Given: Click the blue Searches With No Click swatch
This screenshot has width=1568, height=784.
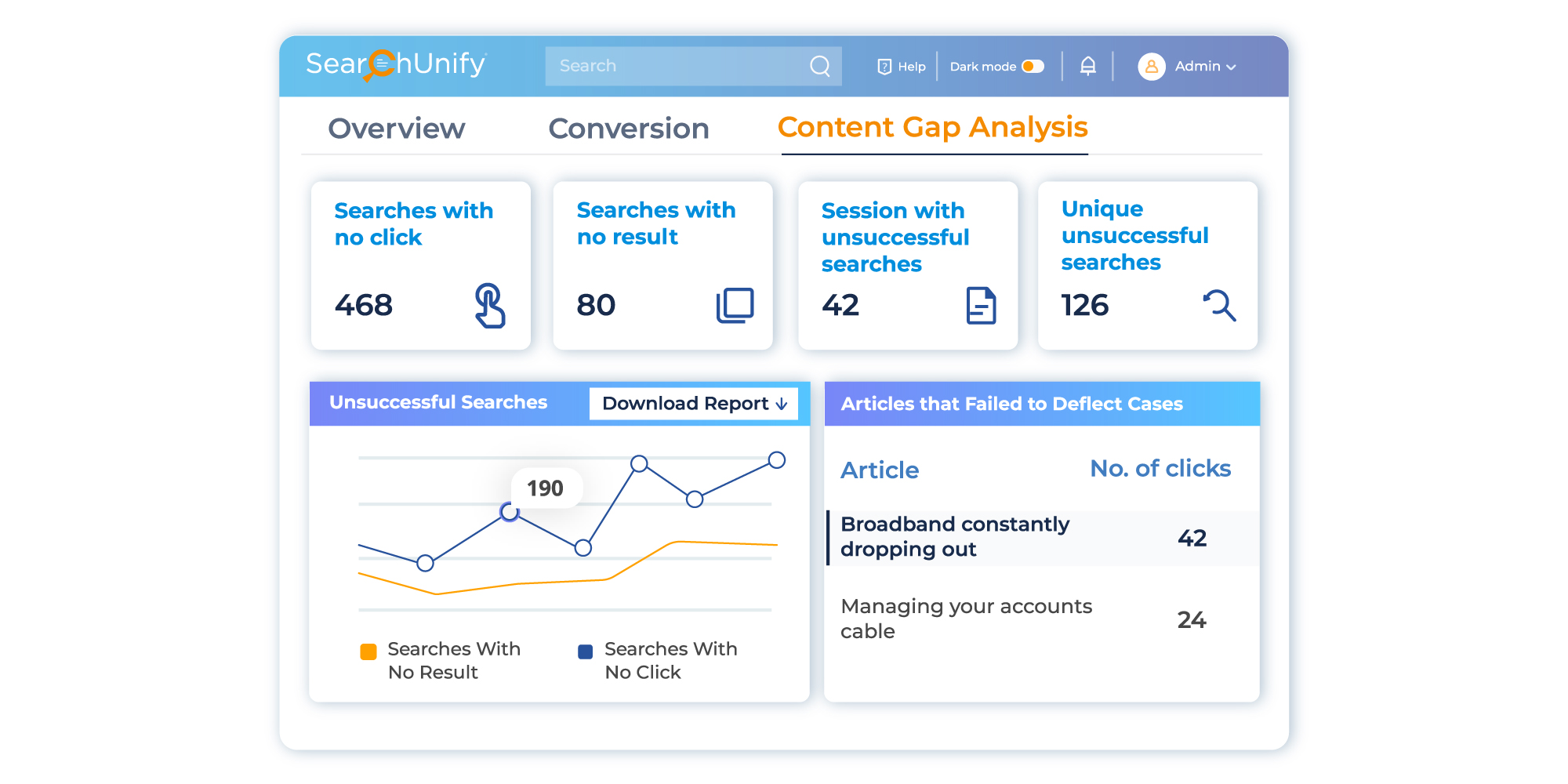Looking at the screenshot, I should click(x=585, y=652).
